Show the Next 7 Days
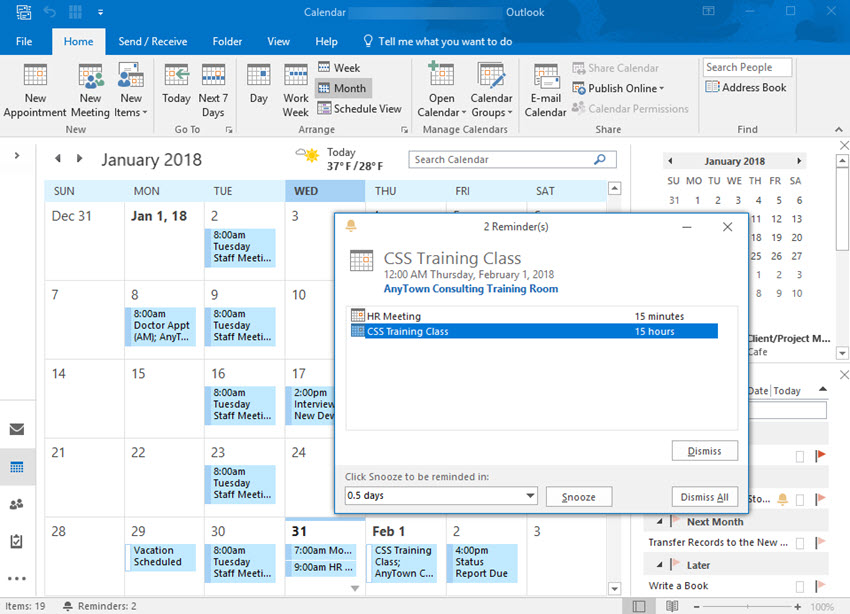The image size is (850, 614). coord(213,90)
